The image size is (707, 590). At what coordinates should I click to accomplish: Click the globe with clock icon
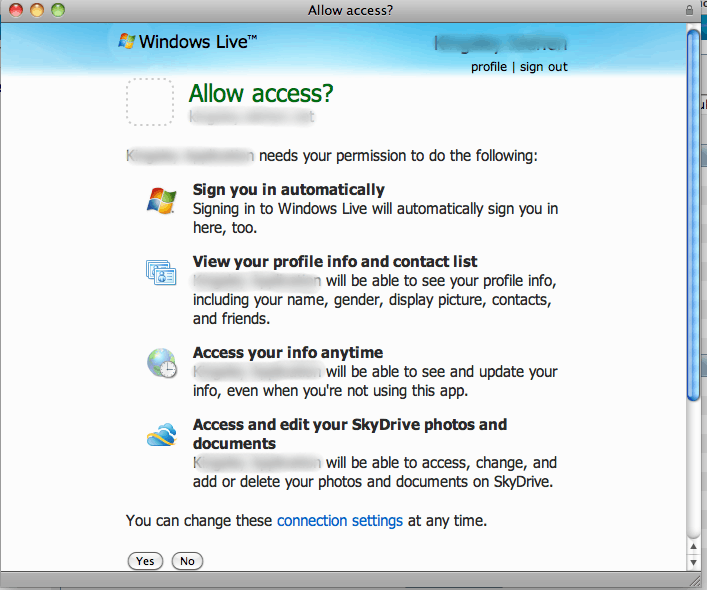click(162, 363)
